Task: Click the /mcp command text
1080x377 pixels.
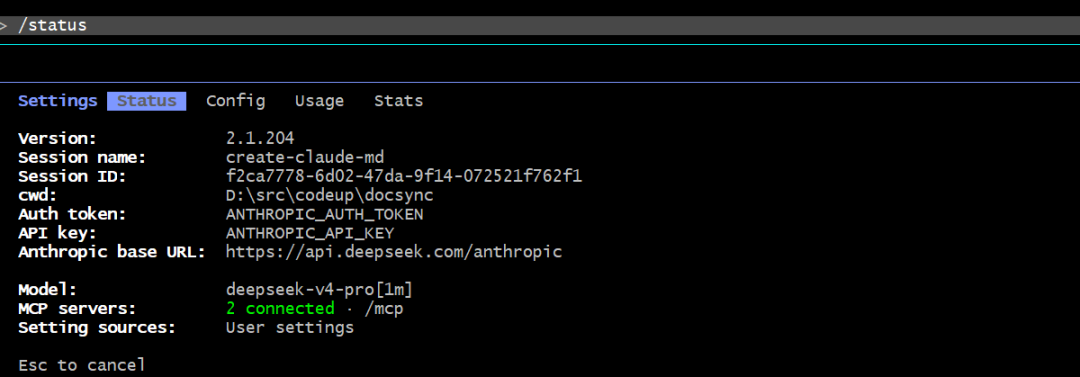Action: pos(384,309)
